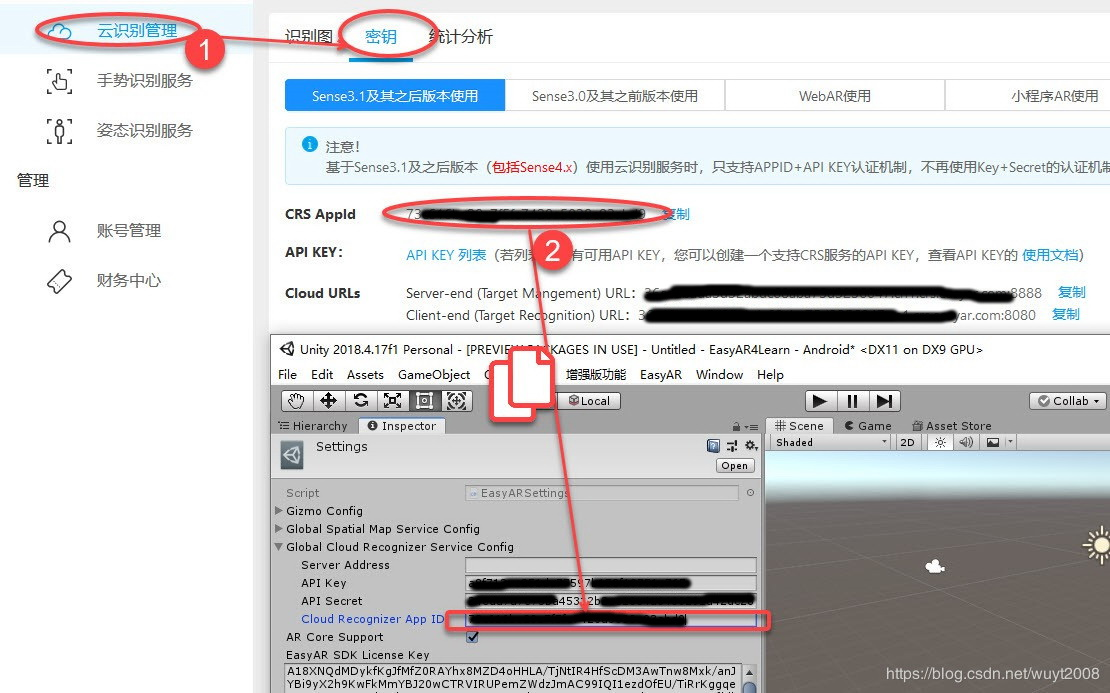Open the 增强版功能 menu in Unity
Viewport: 1110px width, 693px height.
pos(595,374)
